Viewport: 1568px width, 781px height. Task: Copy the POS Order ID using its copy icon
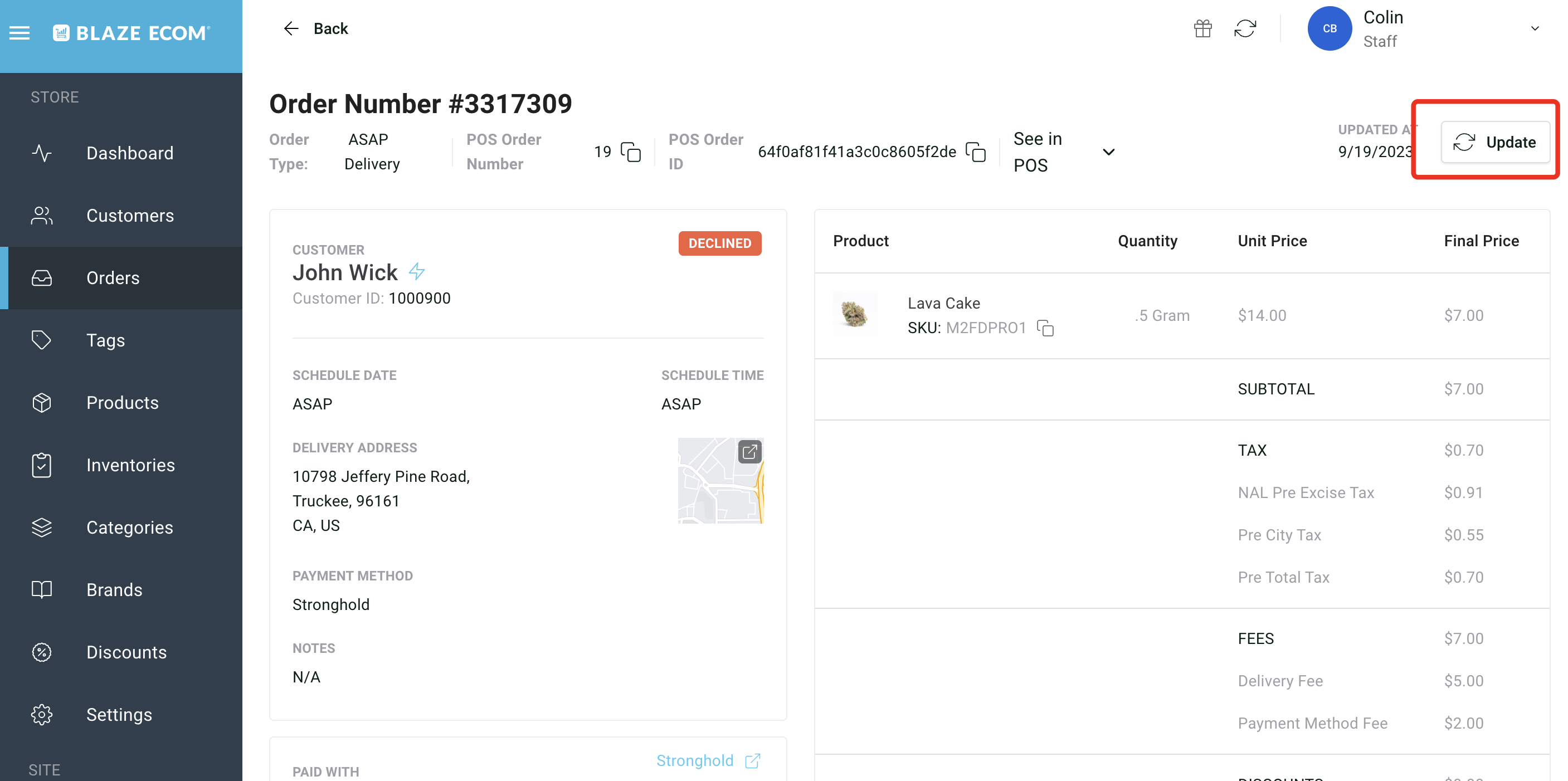976,152
